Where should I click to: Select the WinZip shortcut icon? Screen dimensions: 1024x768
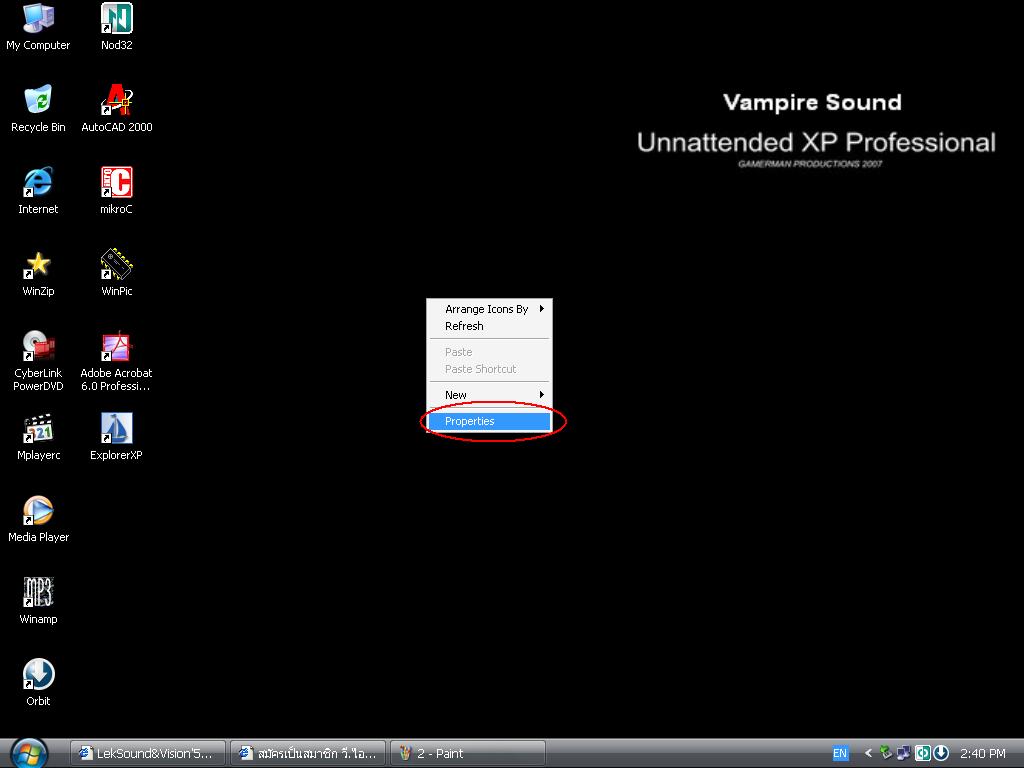tap(38, 273)
